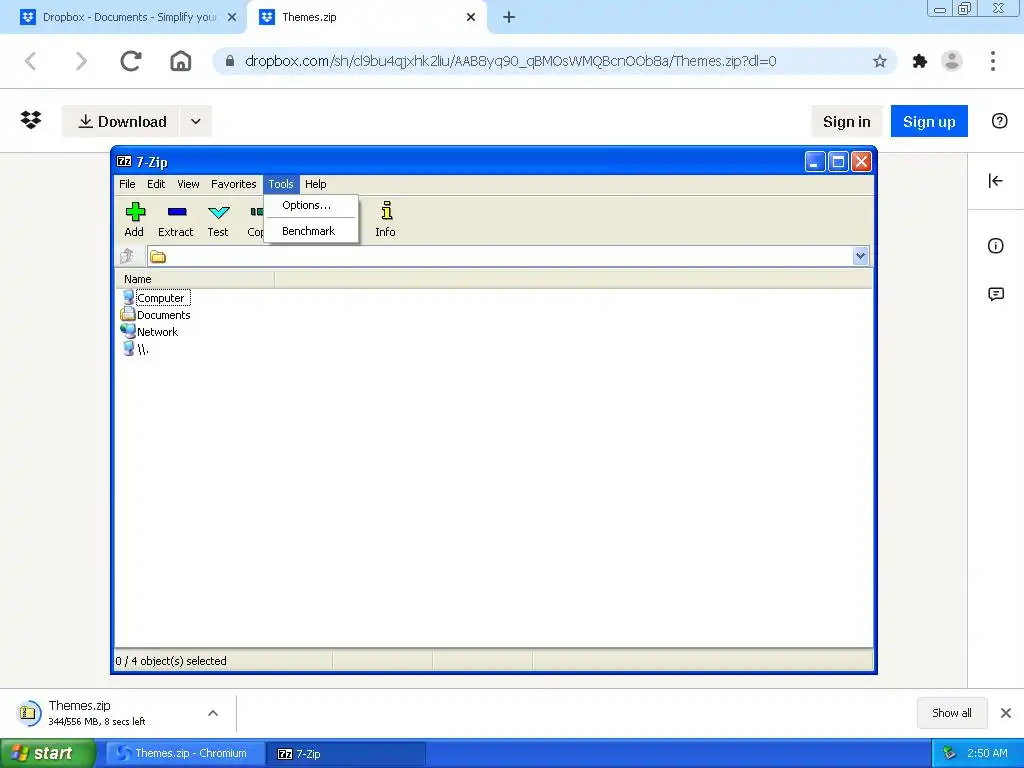
Task: Select Documents in the 7-Zip list
Action: click(155, 315)
